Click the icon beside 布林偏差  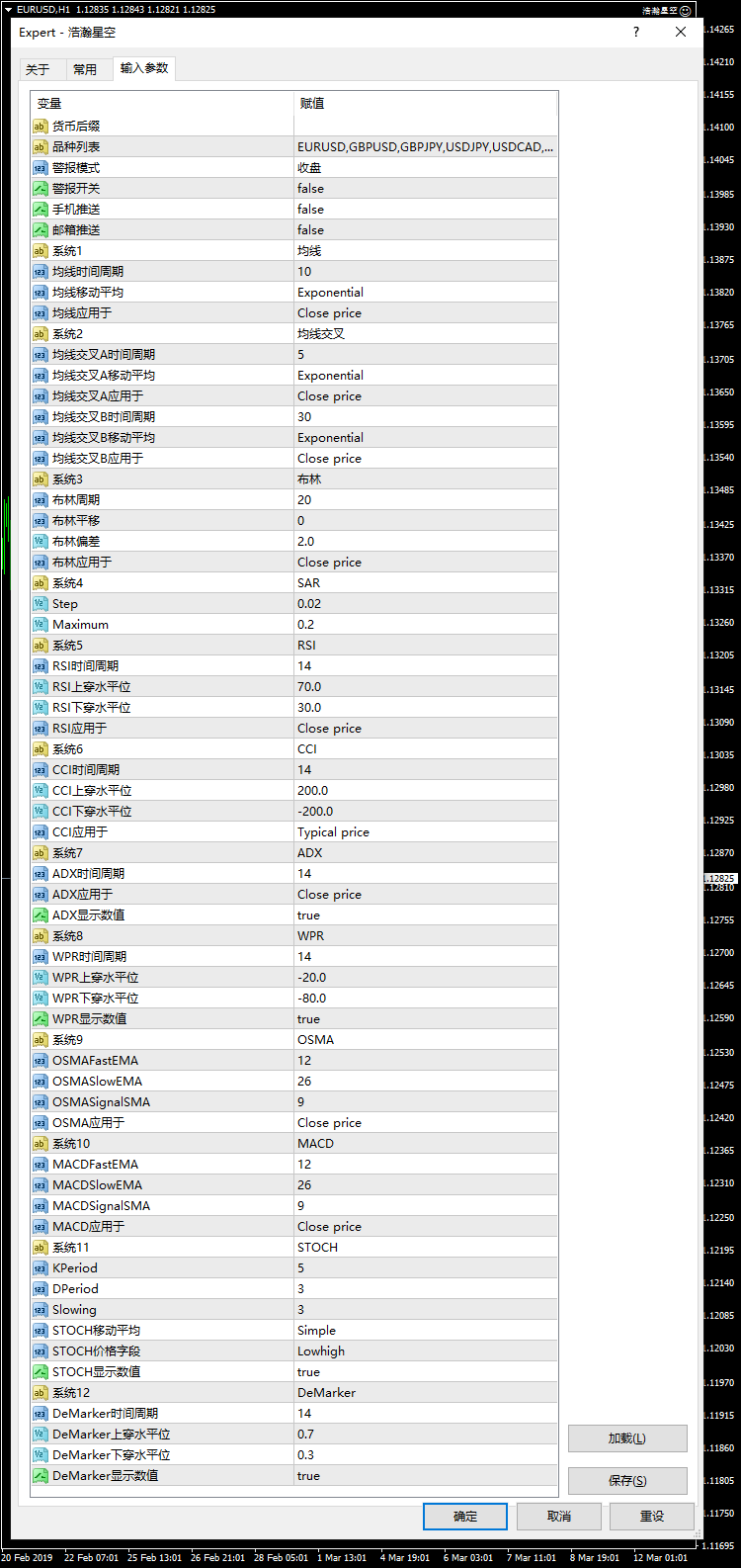41,542
